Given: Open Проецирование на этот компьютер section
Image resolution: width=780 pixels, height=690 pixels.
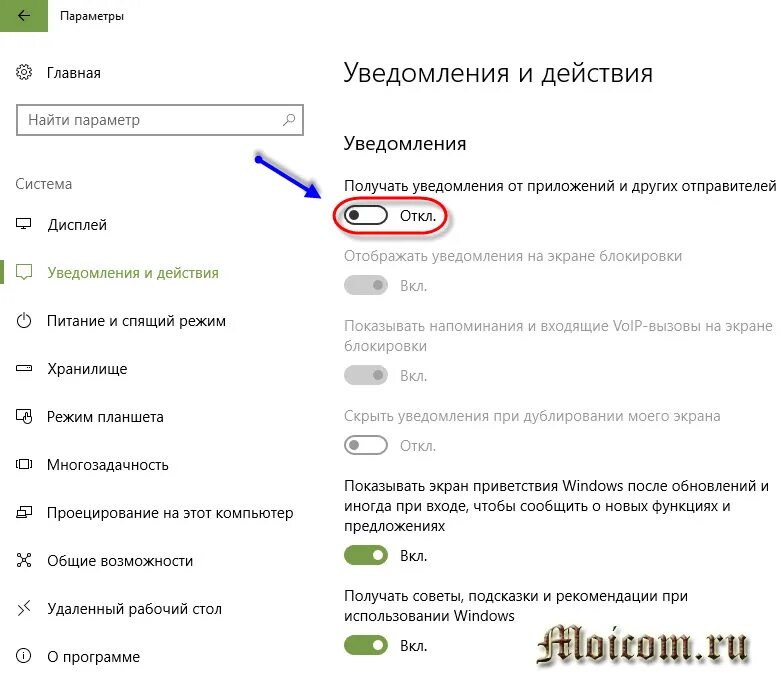Looking at the screenshot, I should coord(170,512).
